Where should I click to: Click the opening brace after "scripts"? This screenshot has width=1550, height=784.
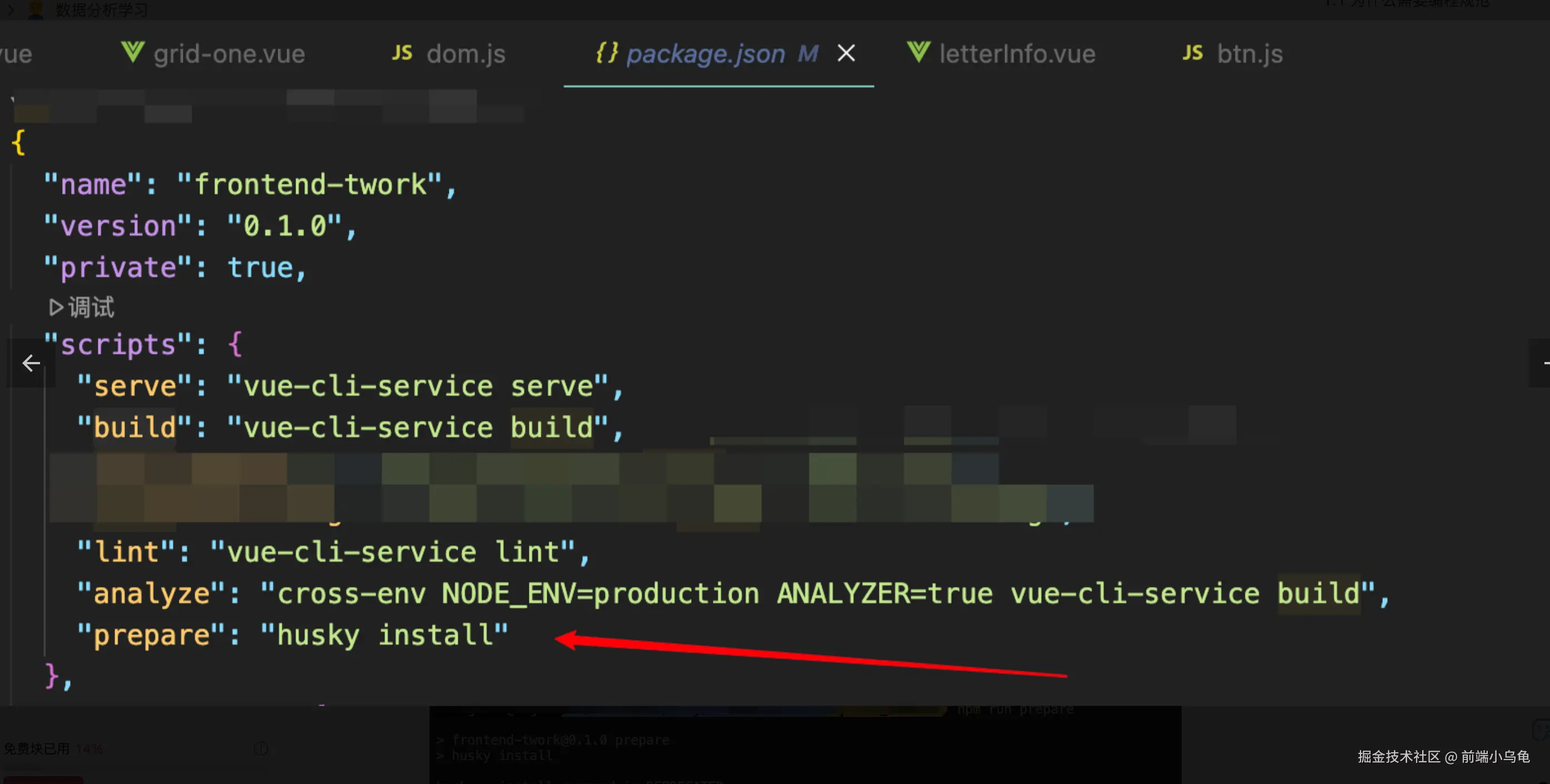tap(235, 344)
